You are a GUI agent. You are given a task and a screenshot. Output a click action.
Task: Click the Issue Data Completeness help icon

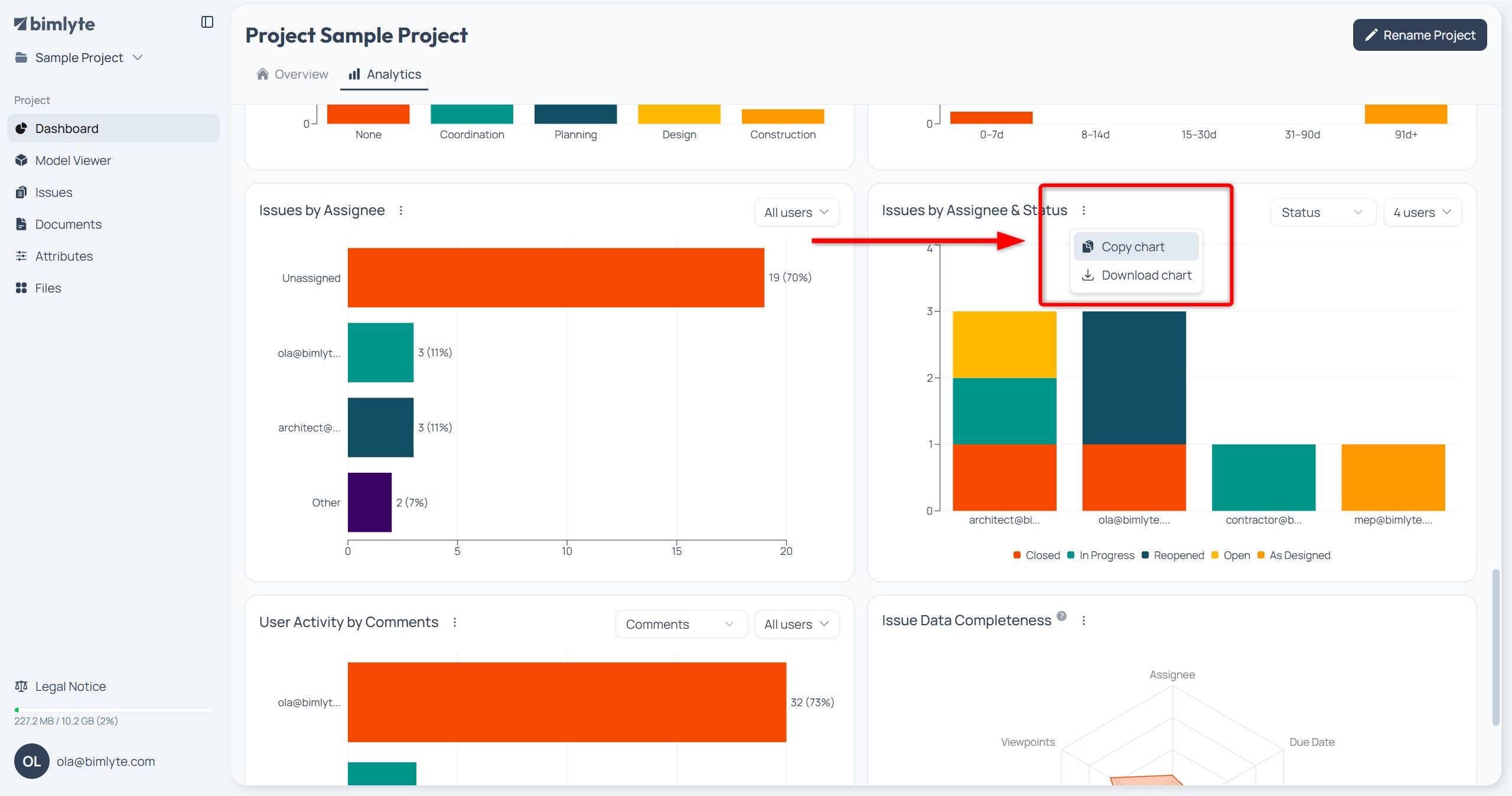click(x=1062, y=616)
